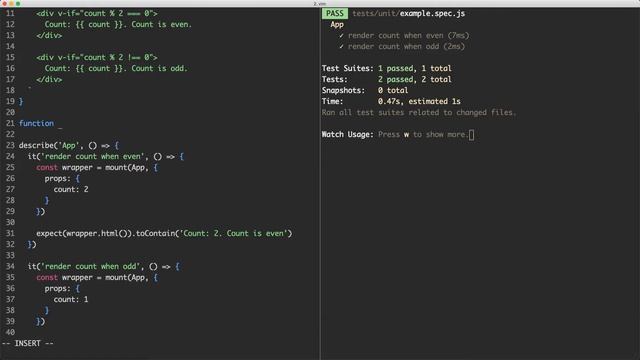Image resolution: width=640 pixels, height=360 pixels.
Task: Click the closing </div> on line 17
Action: [49, 79]
